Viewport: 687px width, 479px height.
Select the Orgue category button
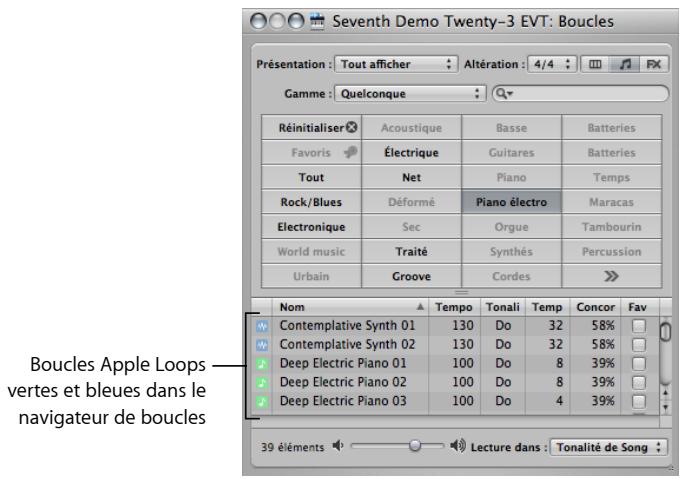pyautogui.click(x=511, y=227)
